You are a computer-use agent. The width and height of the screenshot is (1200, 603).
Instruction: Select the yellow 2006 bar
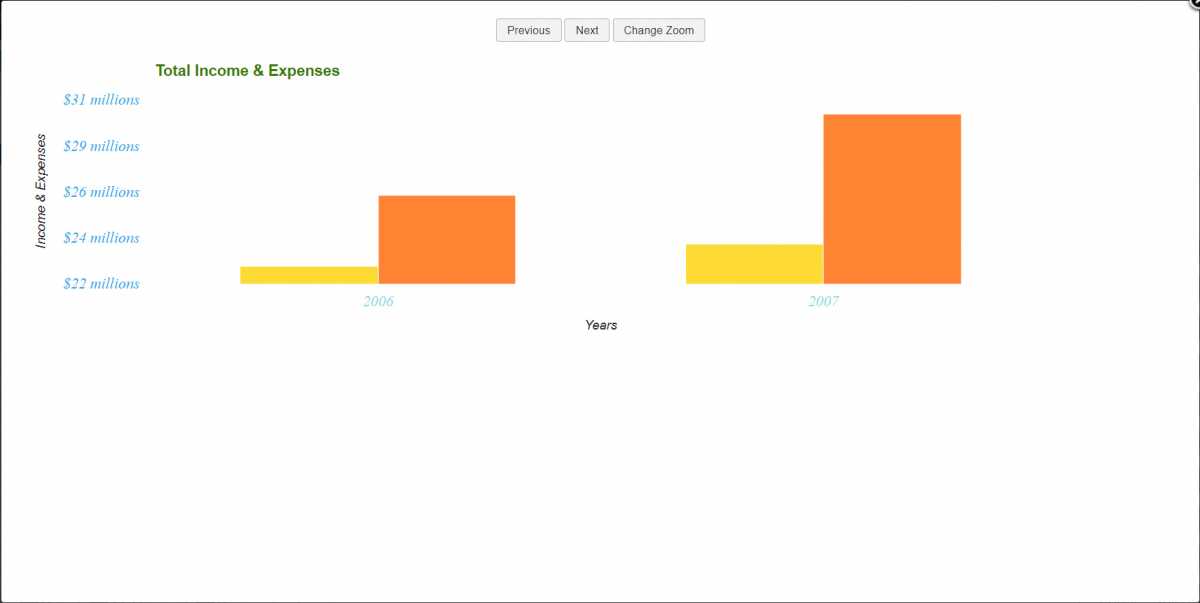pyautogui.click(x=309, y=275)
